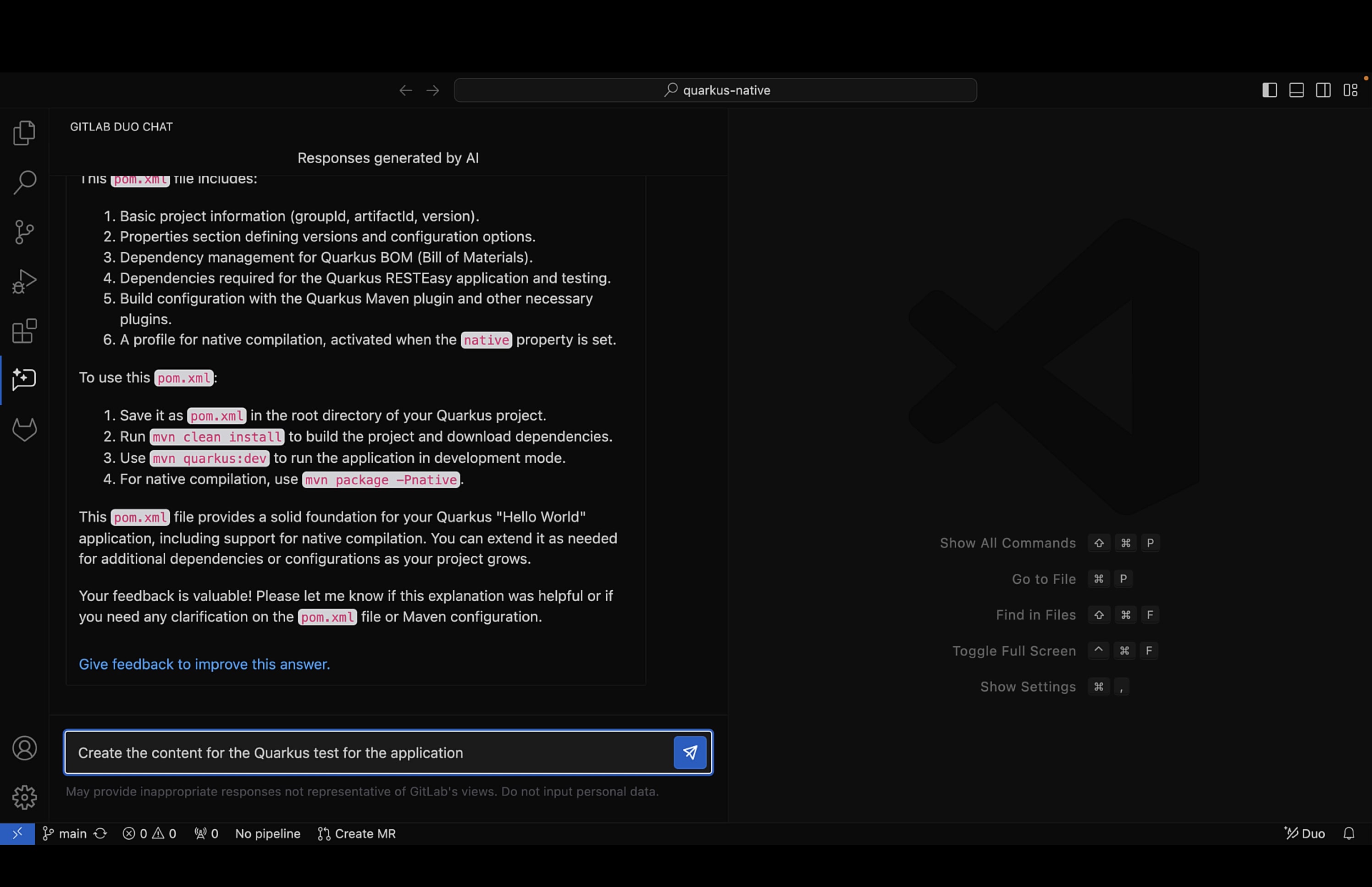Click No pipeline status item
This screenshot has height=887, width=1372.
[x=268, y=833]
